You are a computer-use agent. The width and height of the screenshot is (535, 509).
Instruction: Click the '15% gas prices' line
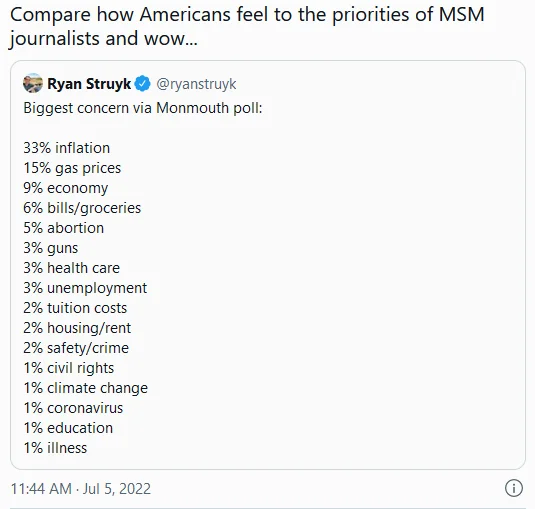pos(72,168)
